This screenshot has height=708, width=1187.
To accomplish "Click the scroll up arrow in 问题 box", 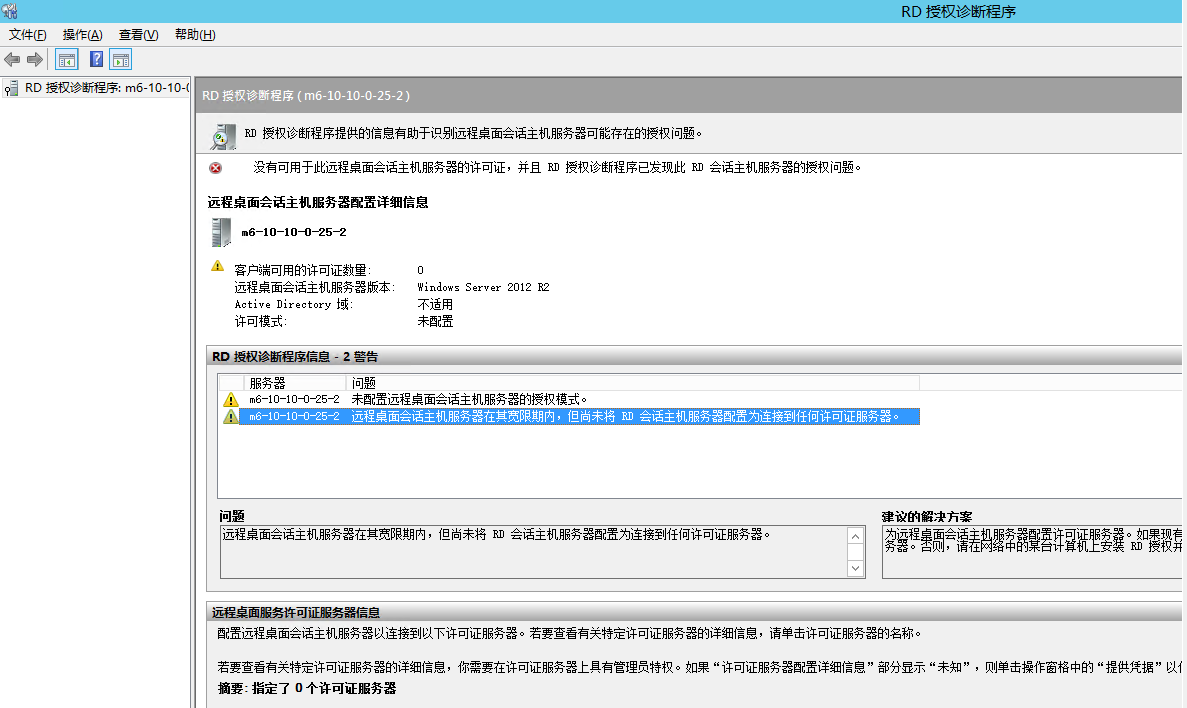I will [x=855, y=536].
